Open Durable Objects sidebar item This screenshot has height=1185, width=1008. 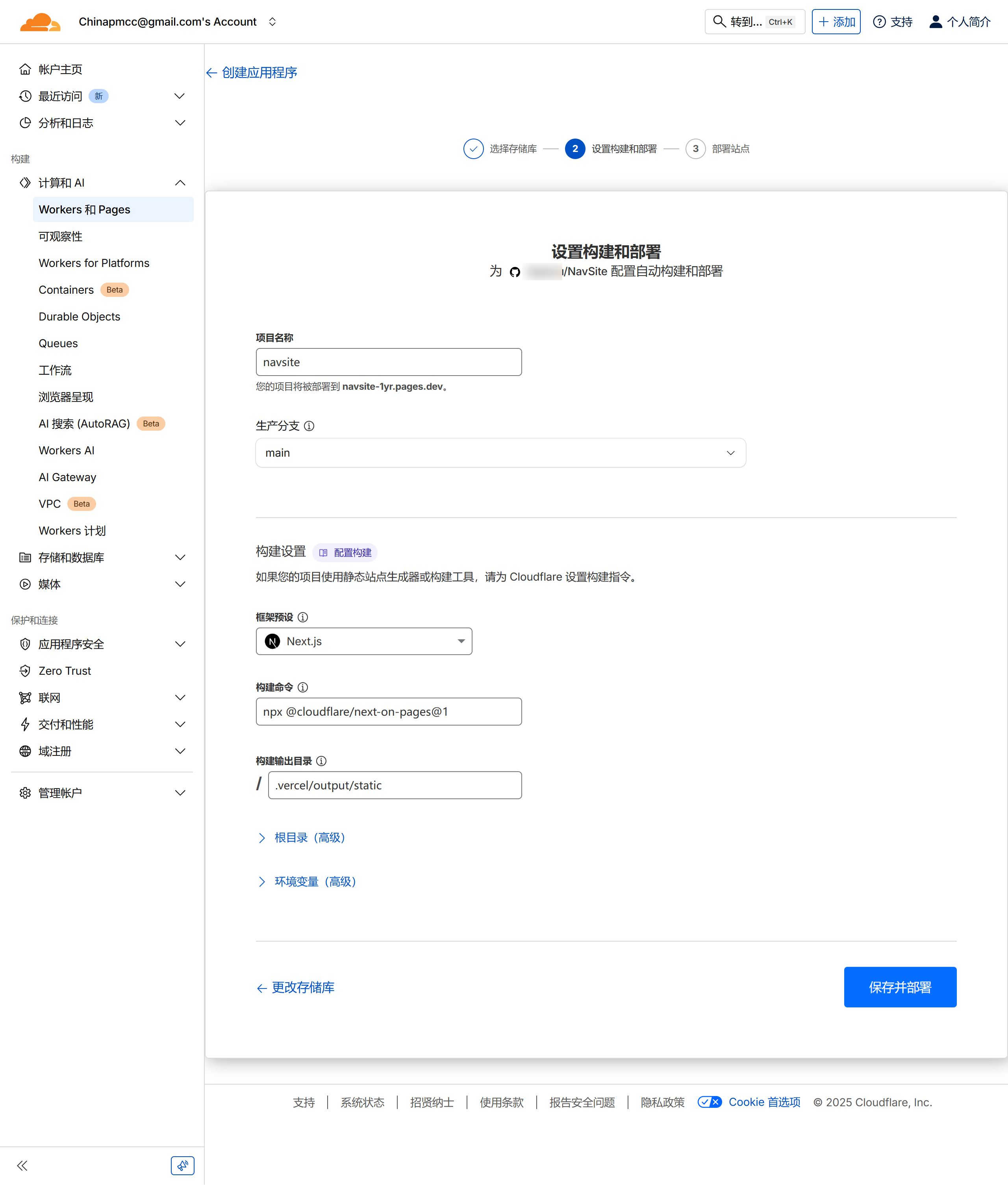[x=80, y=317]
